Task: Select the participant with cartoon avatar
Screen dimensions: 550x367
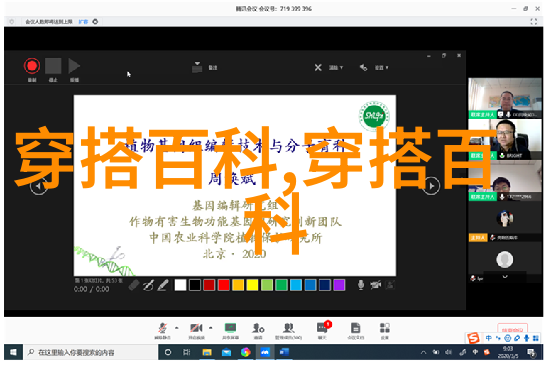Action: [x=505, y=222]
